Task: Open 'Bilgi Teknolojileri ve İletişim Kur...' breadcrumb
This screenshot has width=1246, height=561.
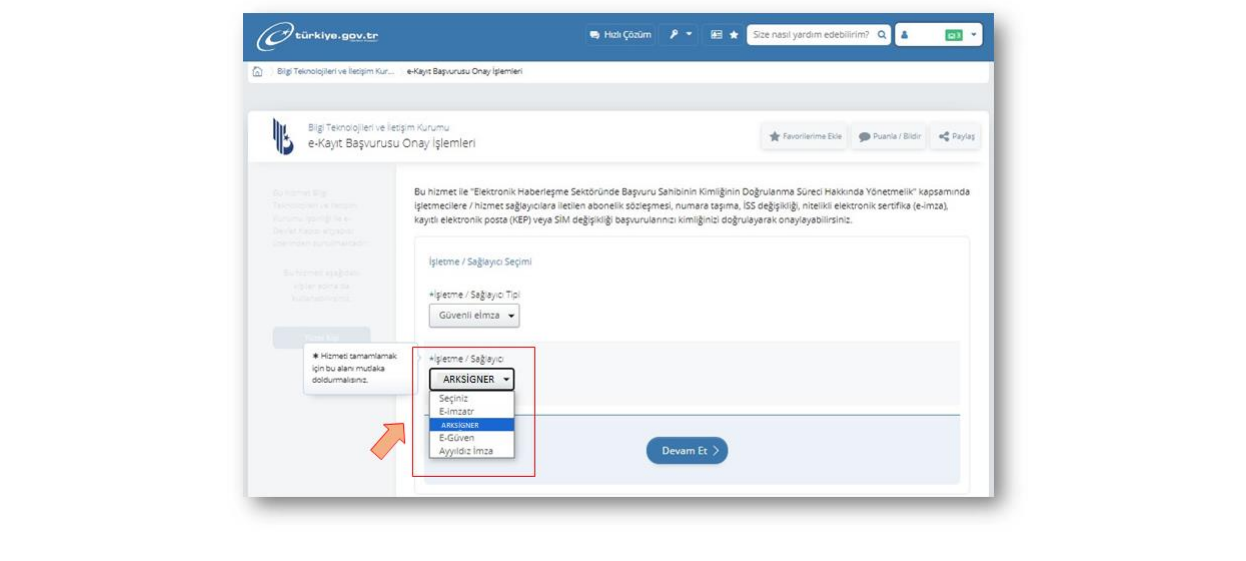Action: 335,72
